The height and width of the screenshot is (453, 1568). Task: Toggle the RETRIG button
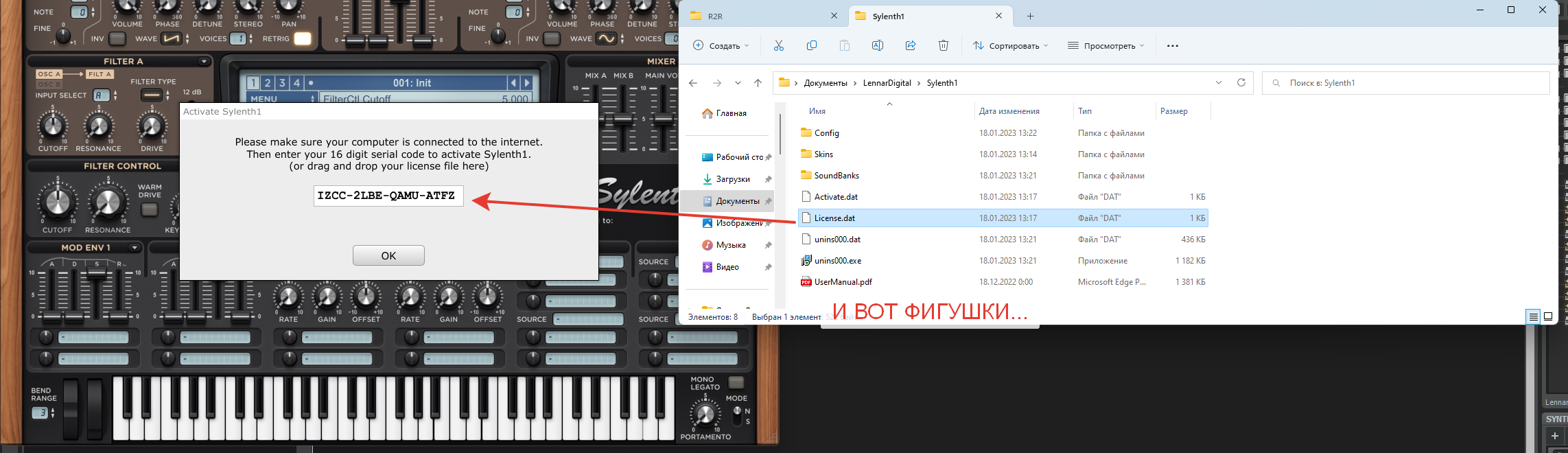[303, 38]
